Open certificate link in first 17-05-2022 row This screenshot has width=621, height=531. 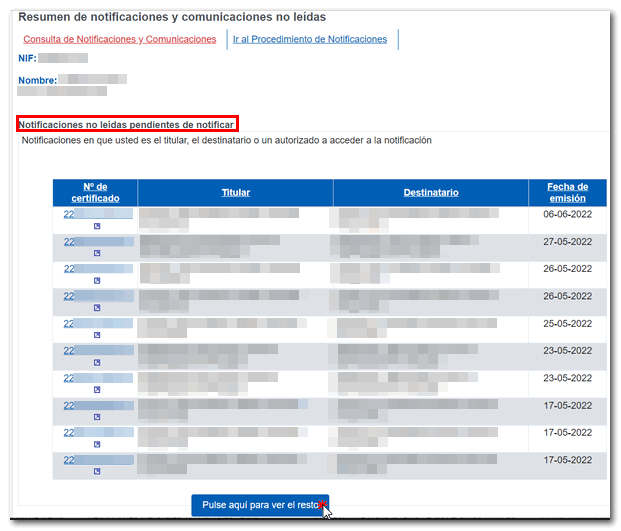click(x=95, y=405)
